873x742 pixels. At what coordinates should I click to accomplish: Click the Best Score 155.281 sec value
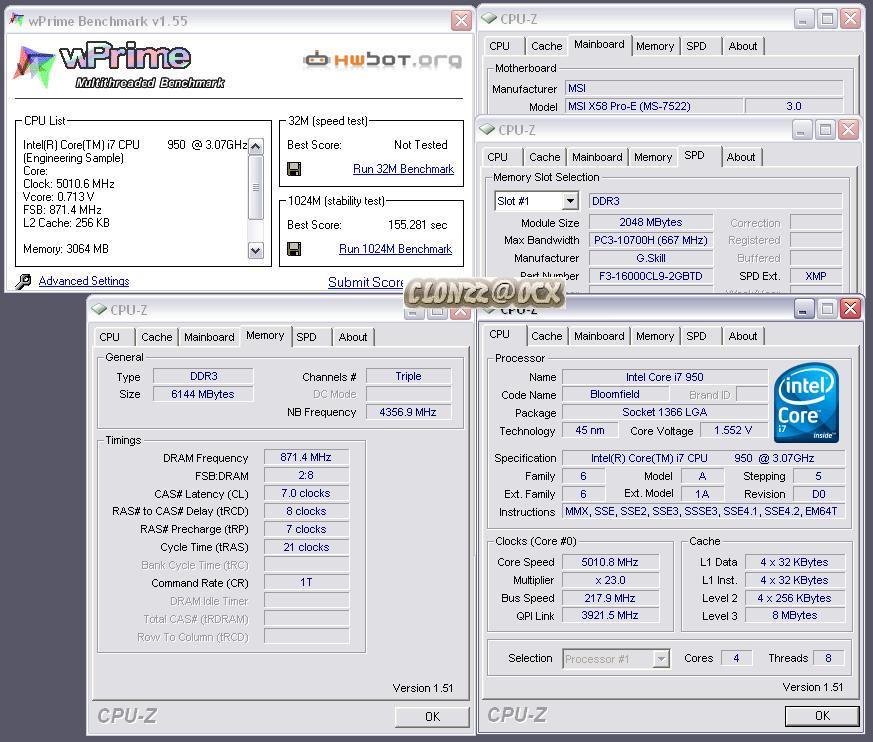418,225
